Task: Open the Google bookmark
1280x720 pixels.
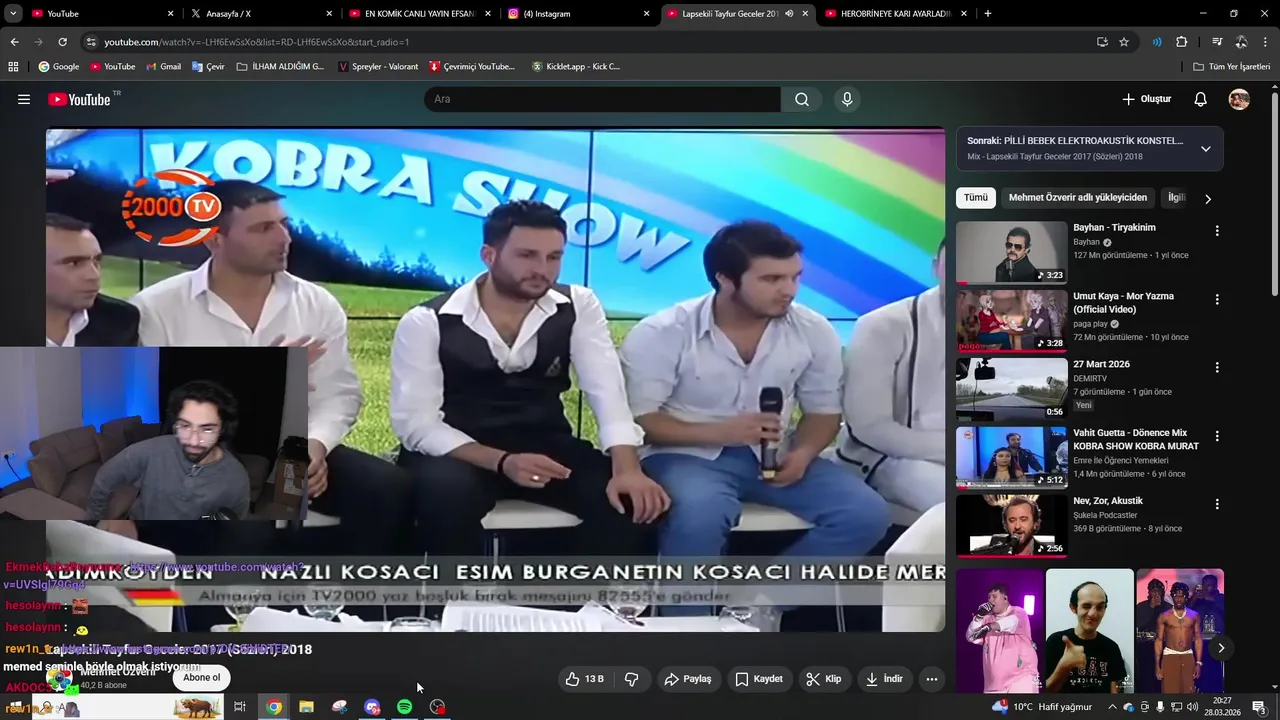Action: (x=58, y=67)
